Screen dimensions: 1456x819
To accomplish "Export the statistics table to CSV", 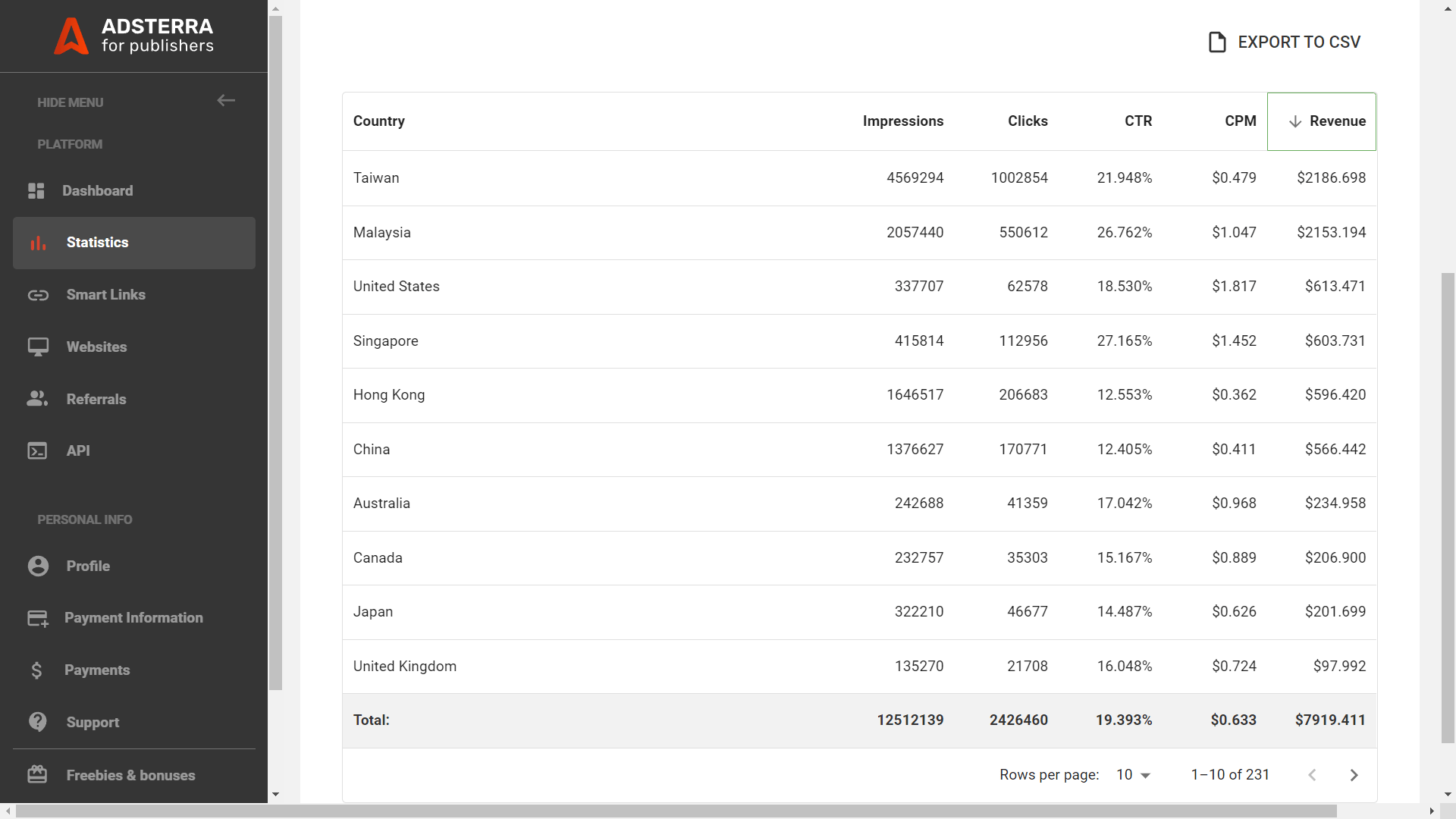I will [x=1285, y=42].
